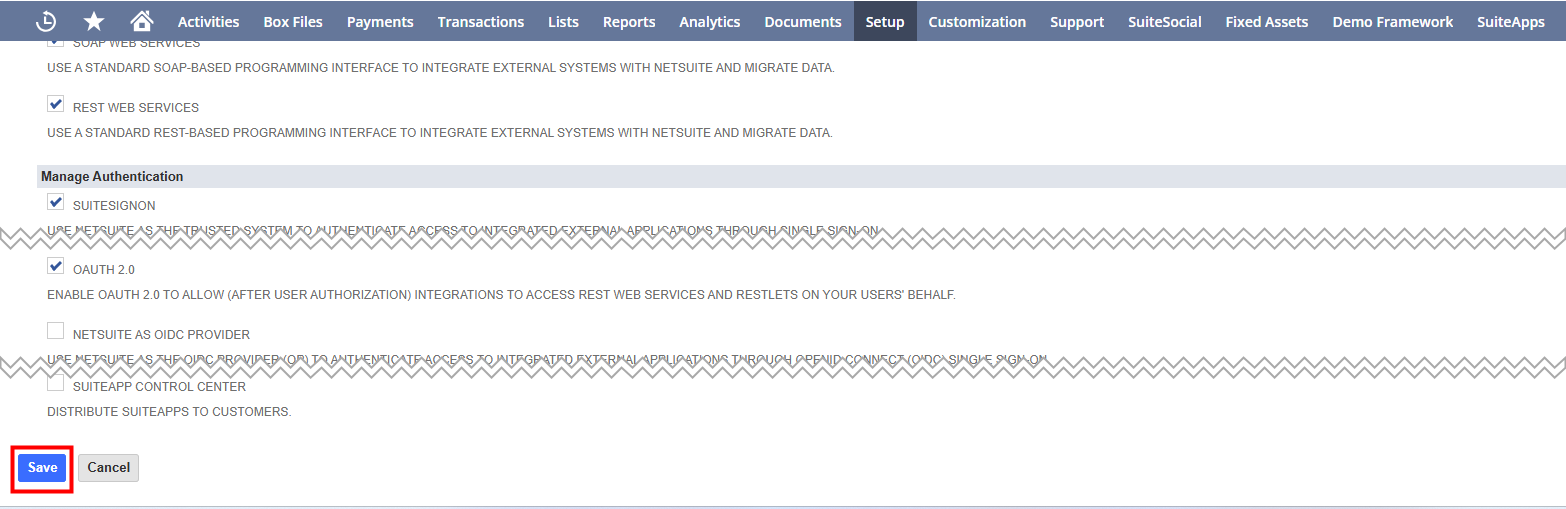Viewport: 1566px width, 509px height.
Task: Enable NetSuite as OIDC Provider checkbox
Action: [56, 331]
